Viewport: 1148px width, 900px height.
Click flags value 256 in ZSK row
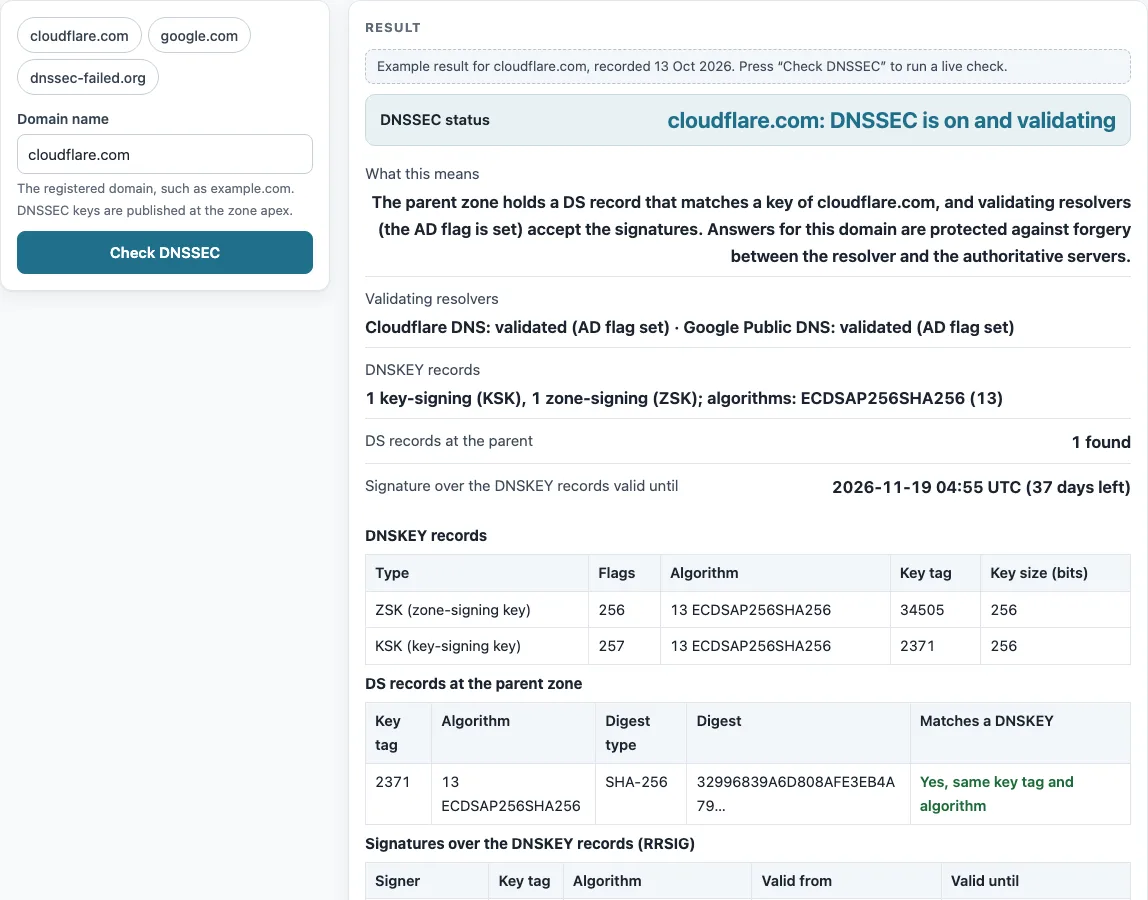tap(624, 610)
